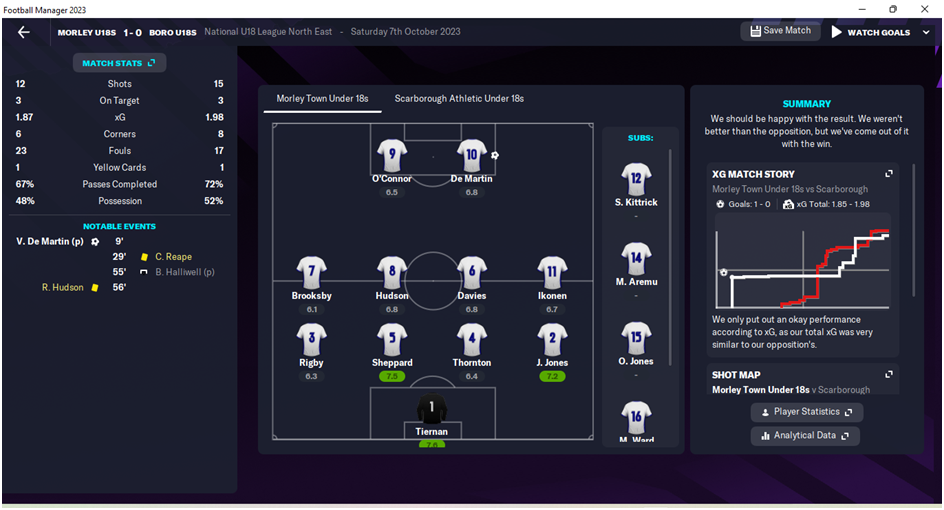Screen dimensions: 944x510
Task: Select O'Connor number 9 shirt
Action: pyautogui.click(x=392, y=156)
